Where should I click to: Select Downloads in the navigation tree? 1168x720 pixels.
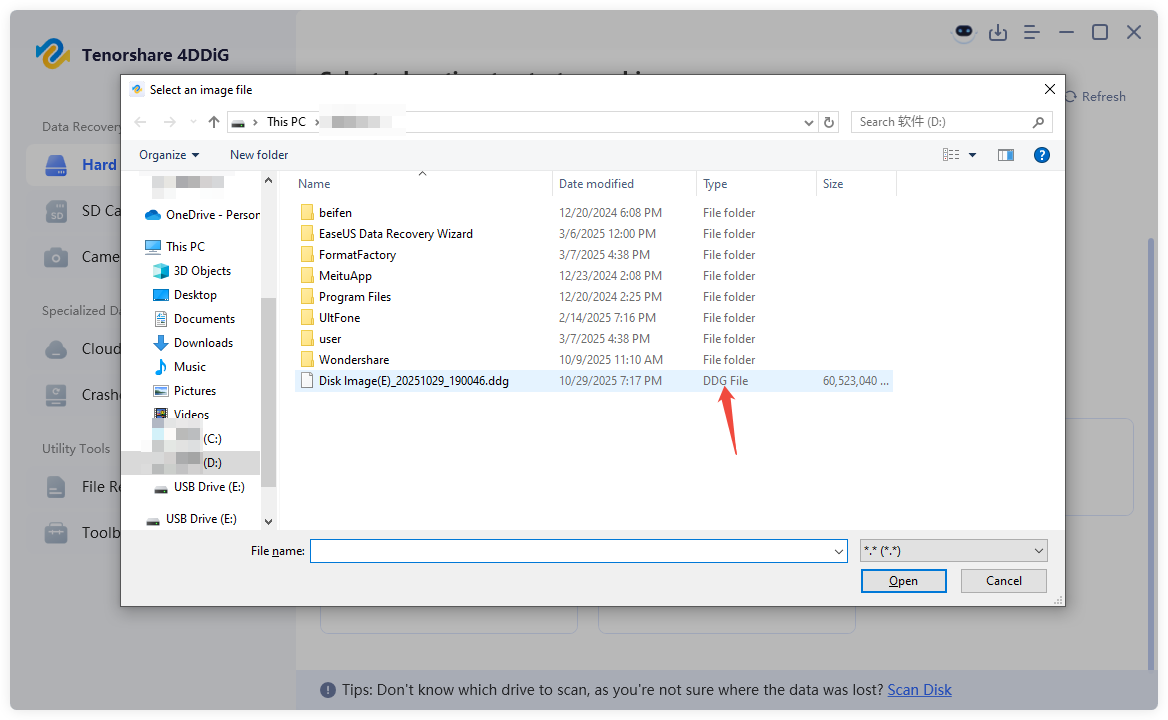pos(193,343)
